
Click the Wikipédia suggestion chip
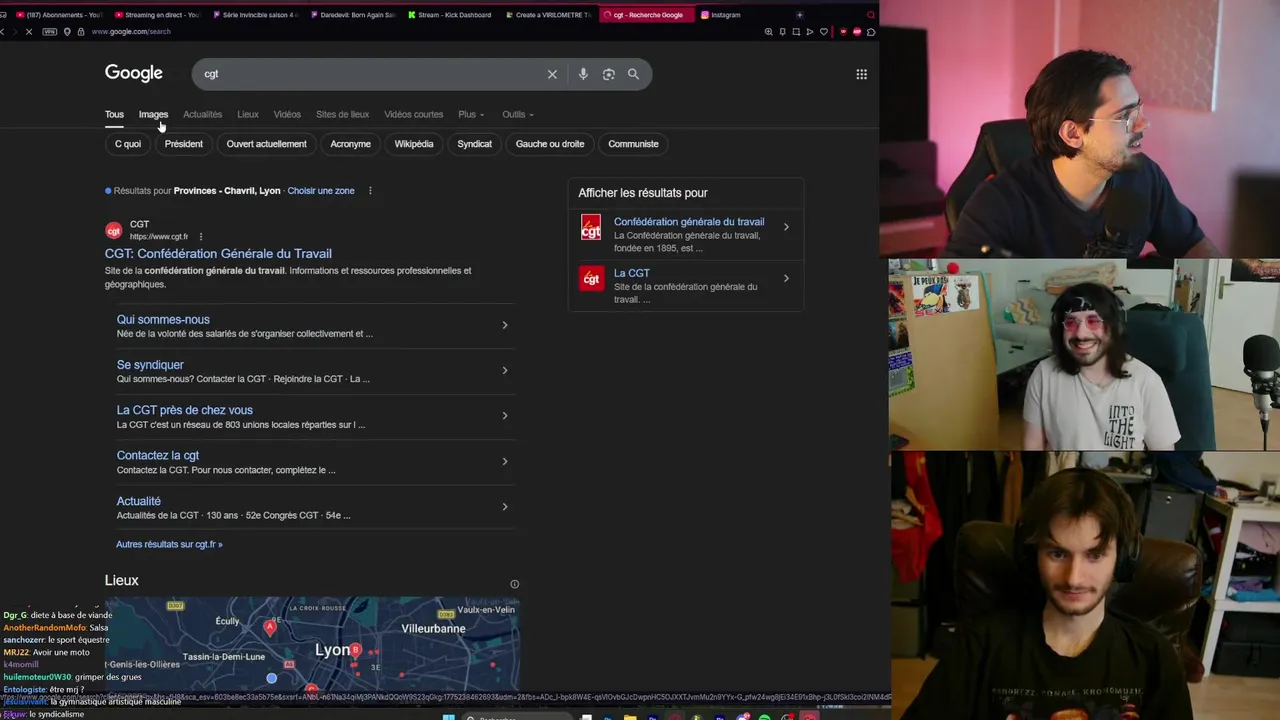click(x=414, y=144)
